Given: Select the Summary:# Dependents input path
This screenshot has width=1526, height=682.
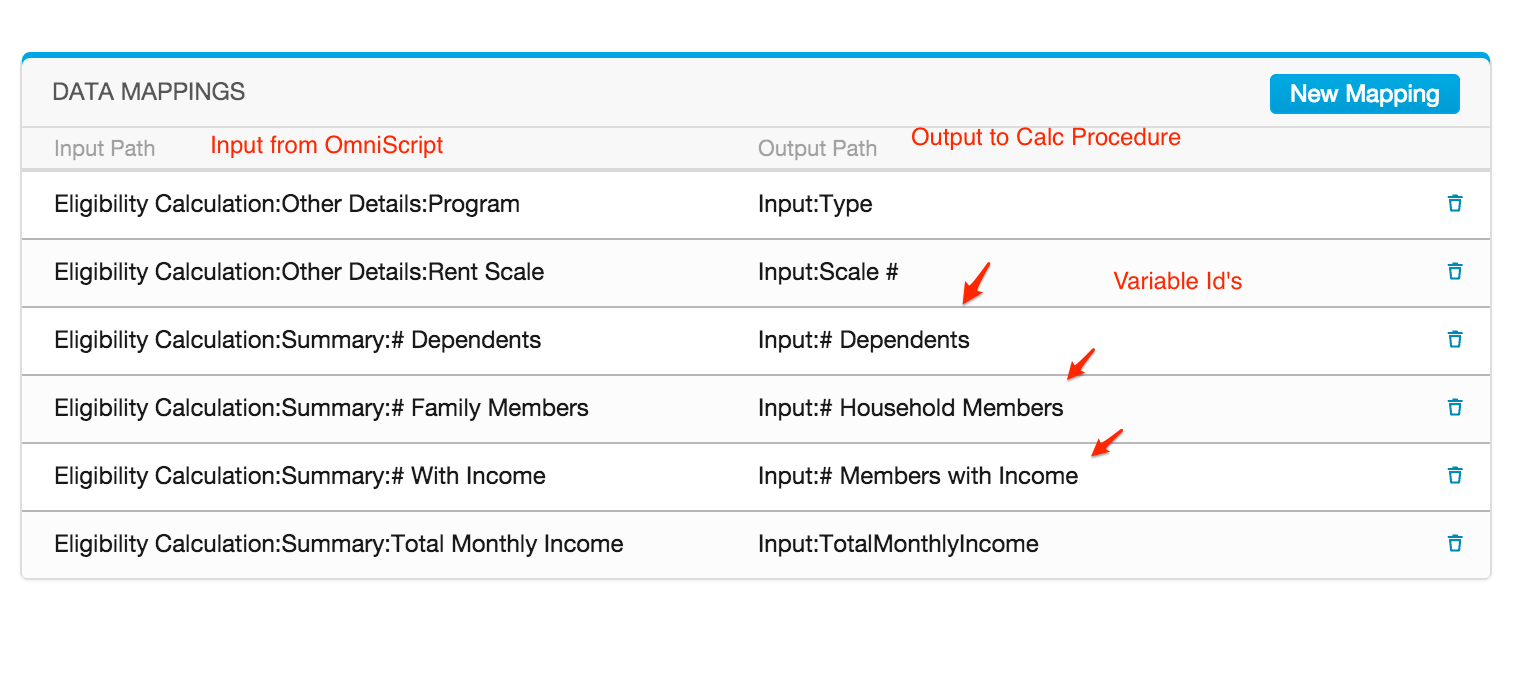Looking at the screenshot, I should pos(297,340).
